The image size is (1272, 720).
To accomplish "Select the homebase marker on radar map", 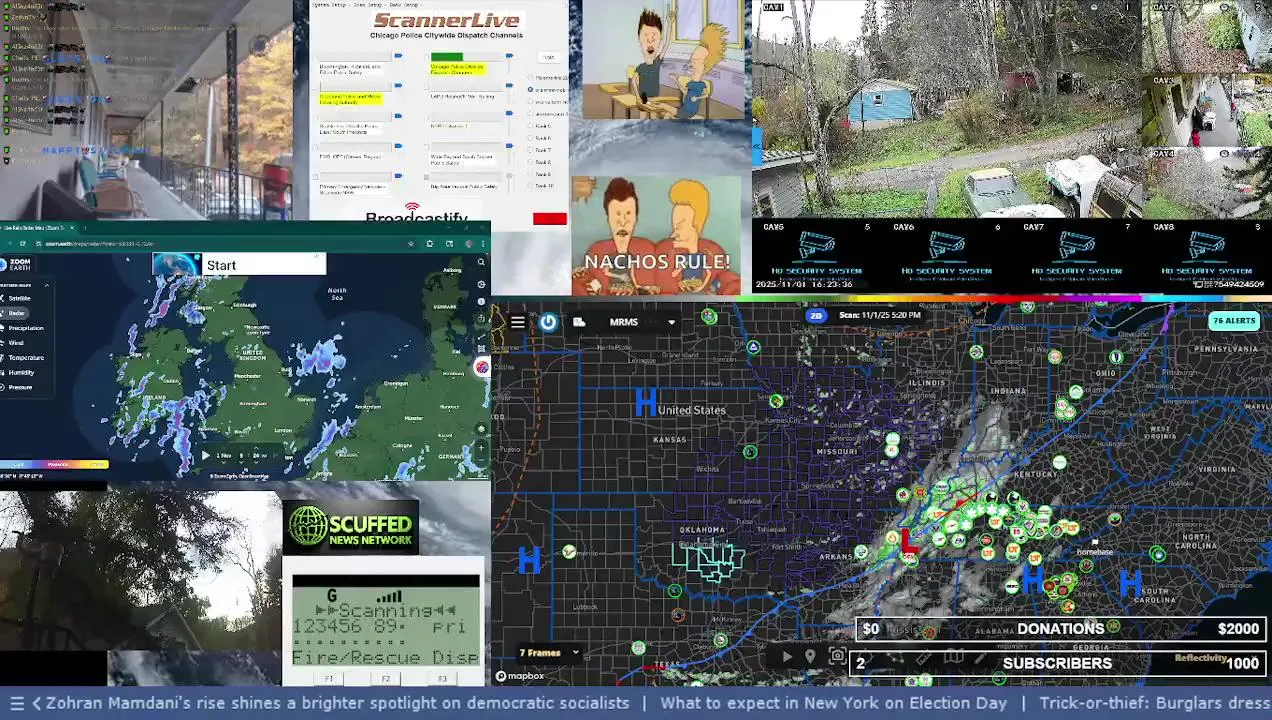I will [x=1094, y=551].
